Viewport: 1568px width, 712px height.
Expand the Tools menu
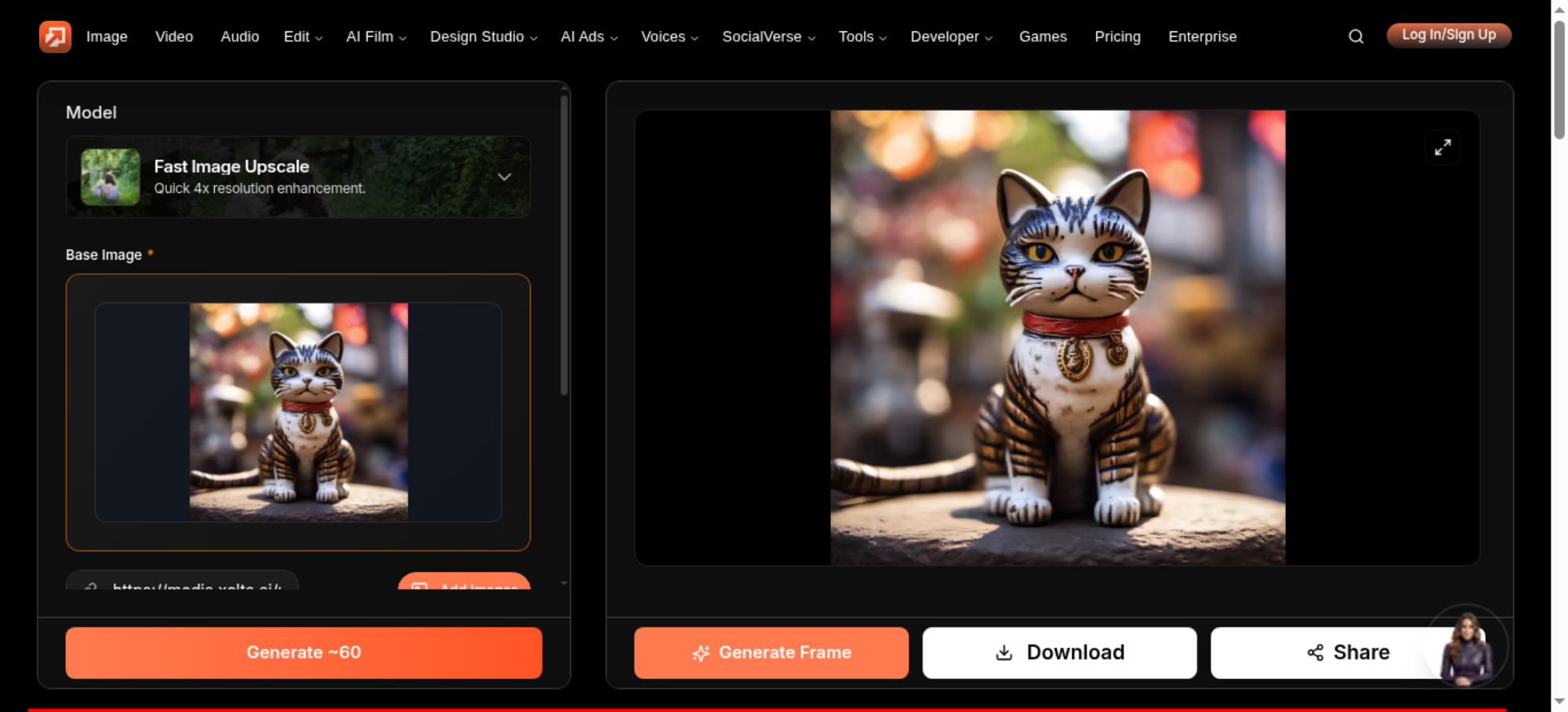pyautogui.click(x=862, y=37)
